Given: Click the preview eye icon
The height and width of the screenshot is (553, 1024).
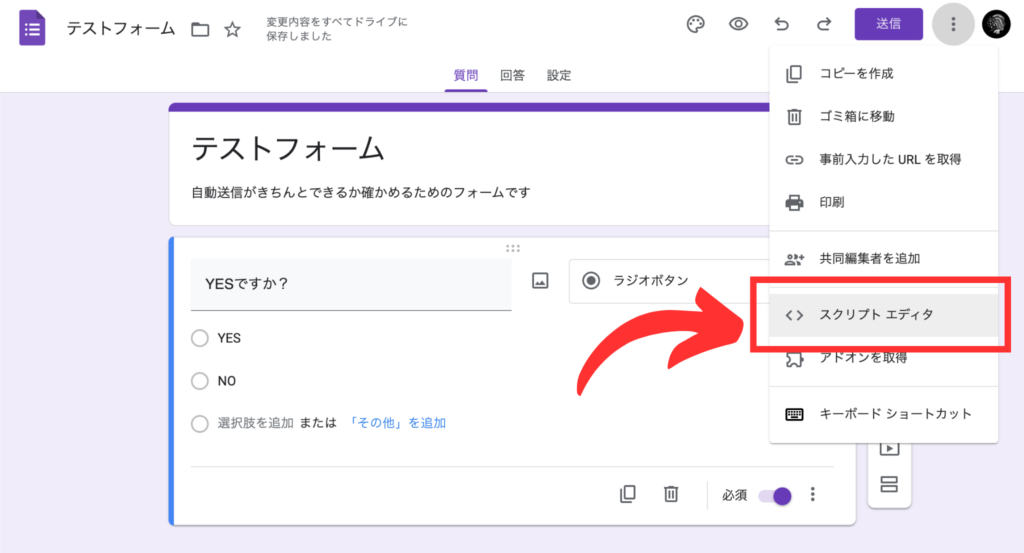Looking at the screenshot, I should pos(739,25).
